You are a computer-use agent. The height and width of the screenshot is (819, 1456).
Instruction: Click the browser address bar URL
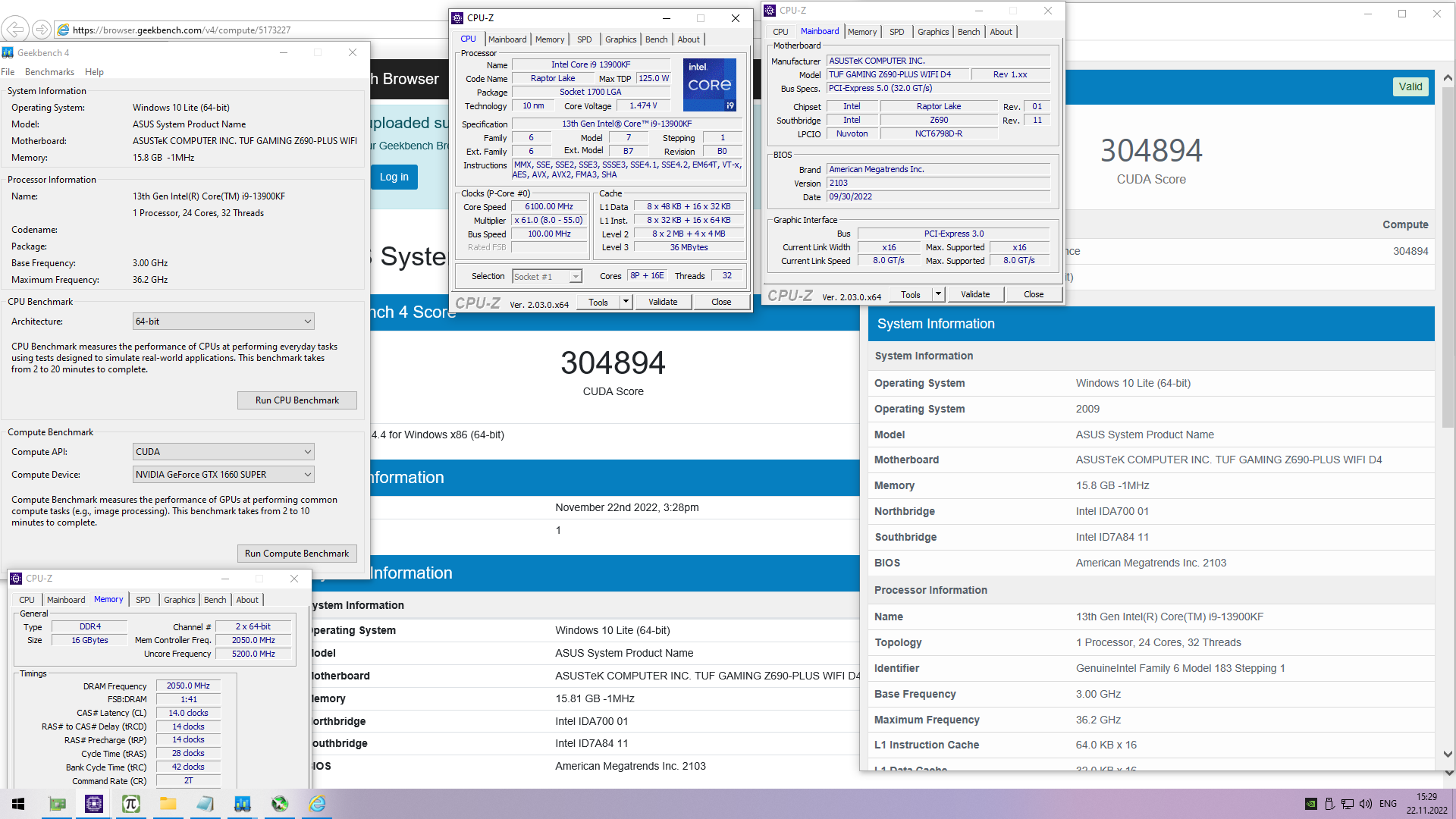click(x=182, y=30)
